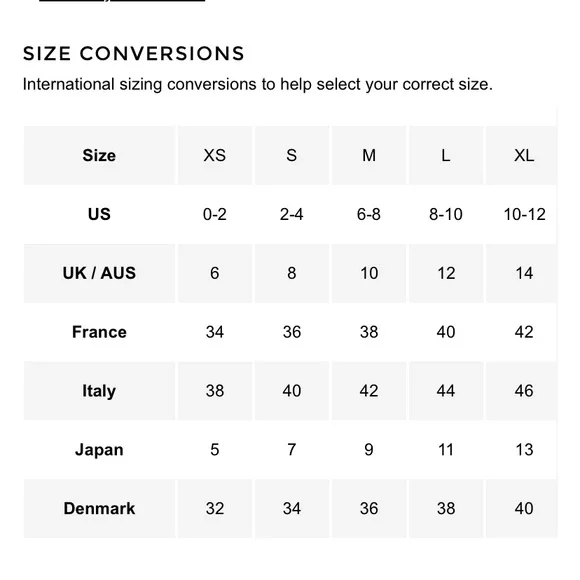Select Italy size 44 cell
Screen dimensions: 580x580
point(446,391)
